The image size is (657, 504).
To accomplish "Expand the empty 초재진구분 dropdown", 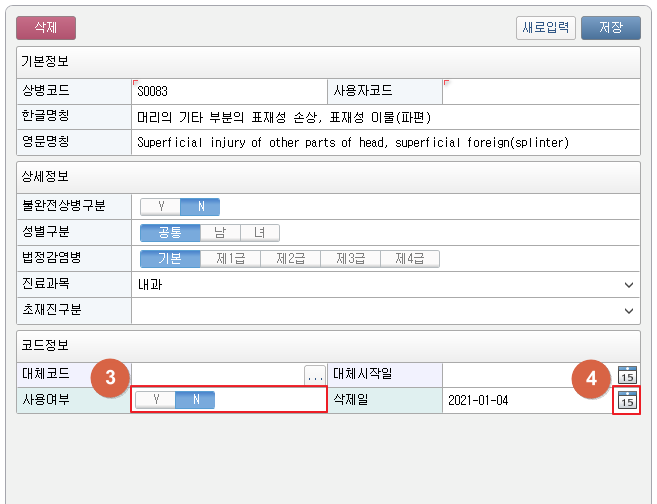I will click(628, 311).
